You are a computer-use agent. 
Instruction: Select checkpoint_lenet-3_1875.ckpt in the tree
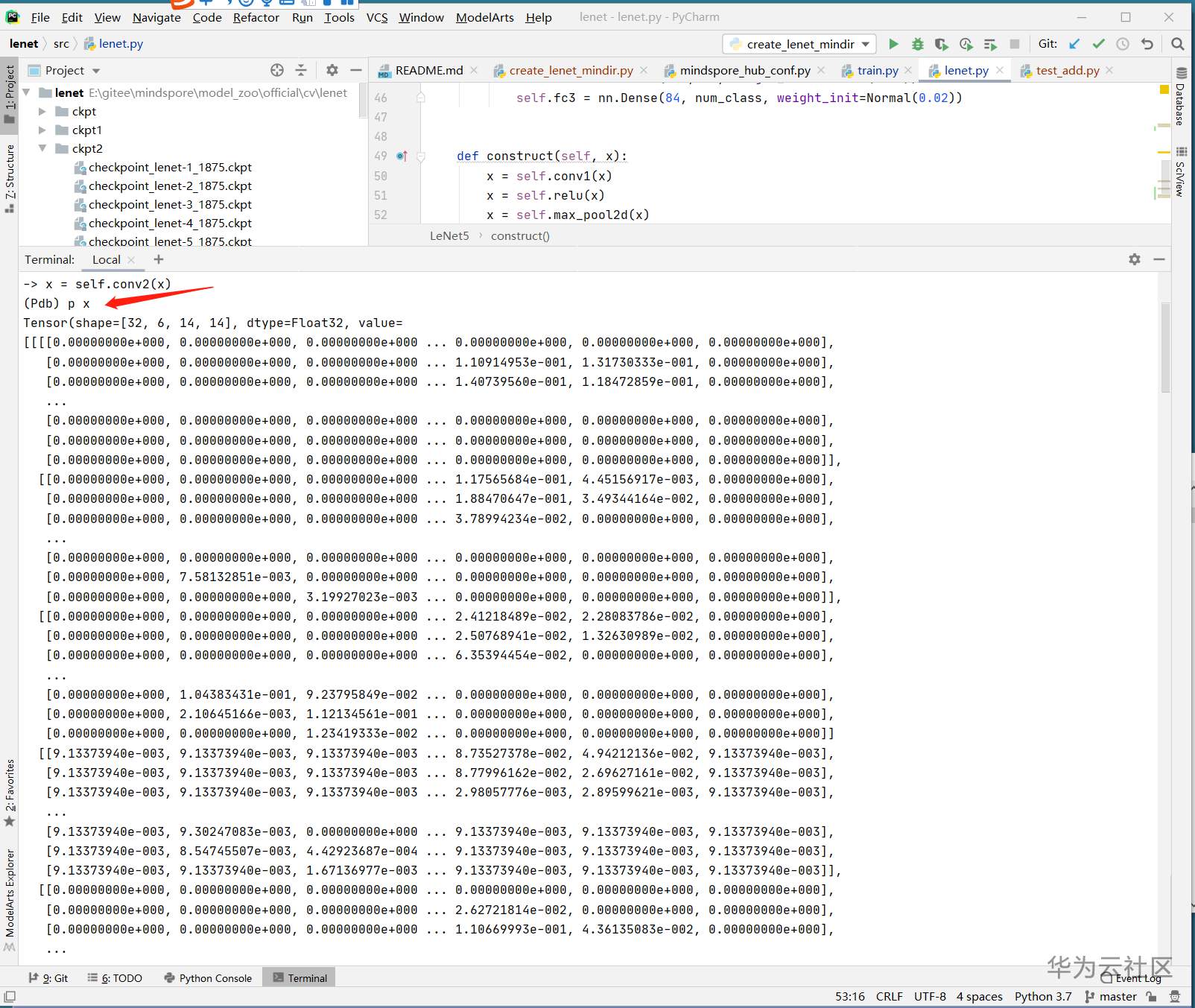pyautogui.click(x=170, y=204)
